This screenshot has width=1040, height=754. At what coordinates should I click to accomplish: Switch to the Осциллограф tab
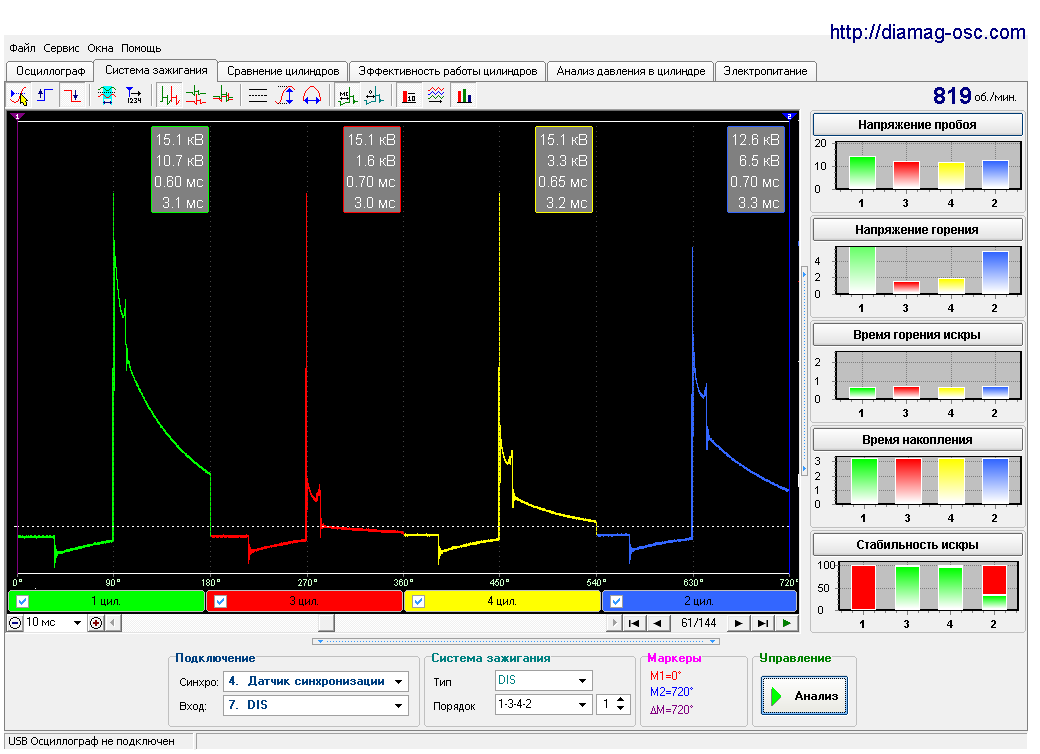(50, 71)
